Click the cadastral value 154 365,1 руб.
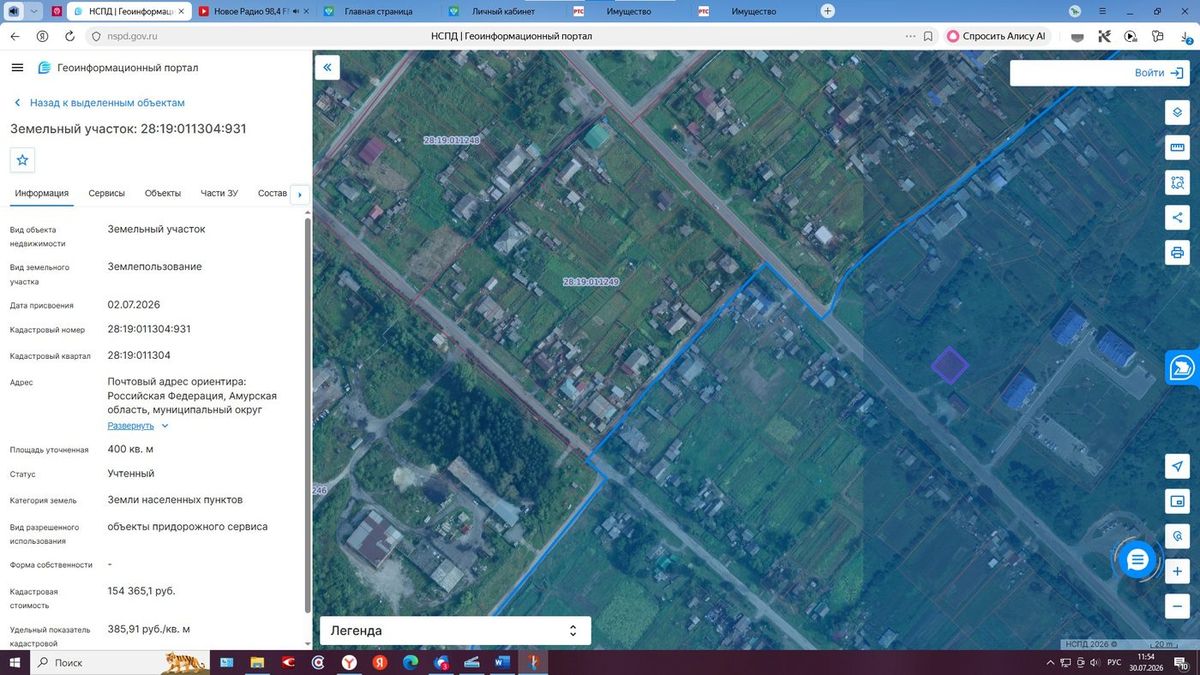 click(x=141, y=591)
